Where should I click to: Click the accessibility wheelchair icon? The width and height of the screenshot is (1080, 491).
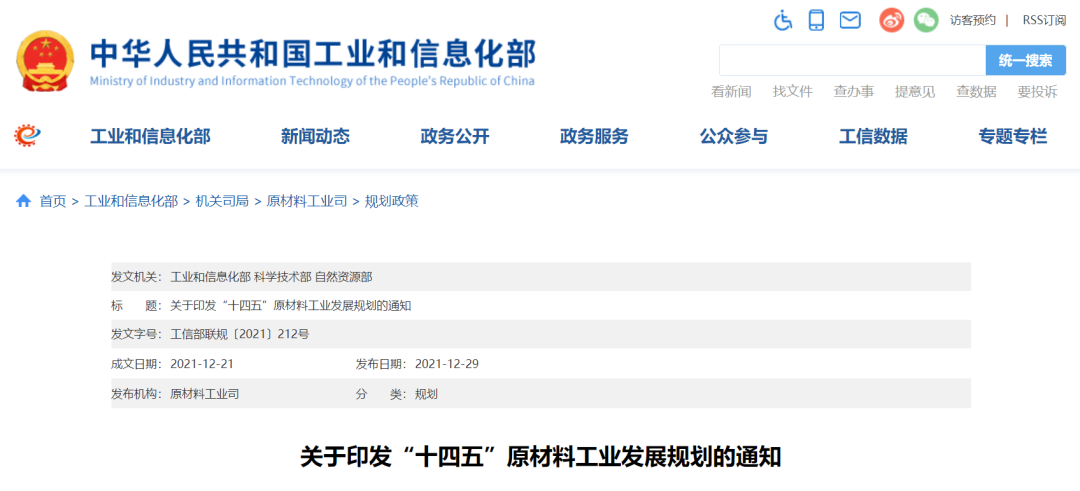pos(783,20)
